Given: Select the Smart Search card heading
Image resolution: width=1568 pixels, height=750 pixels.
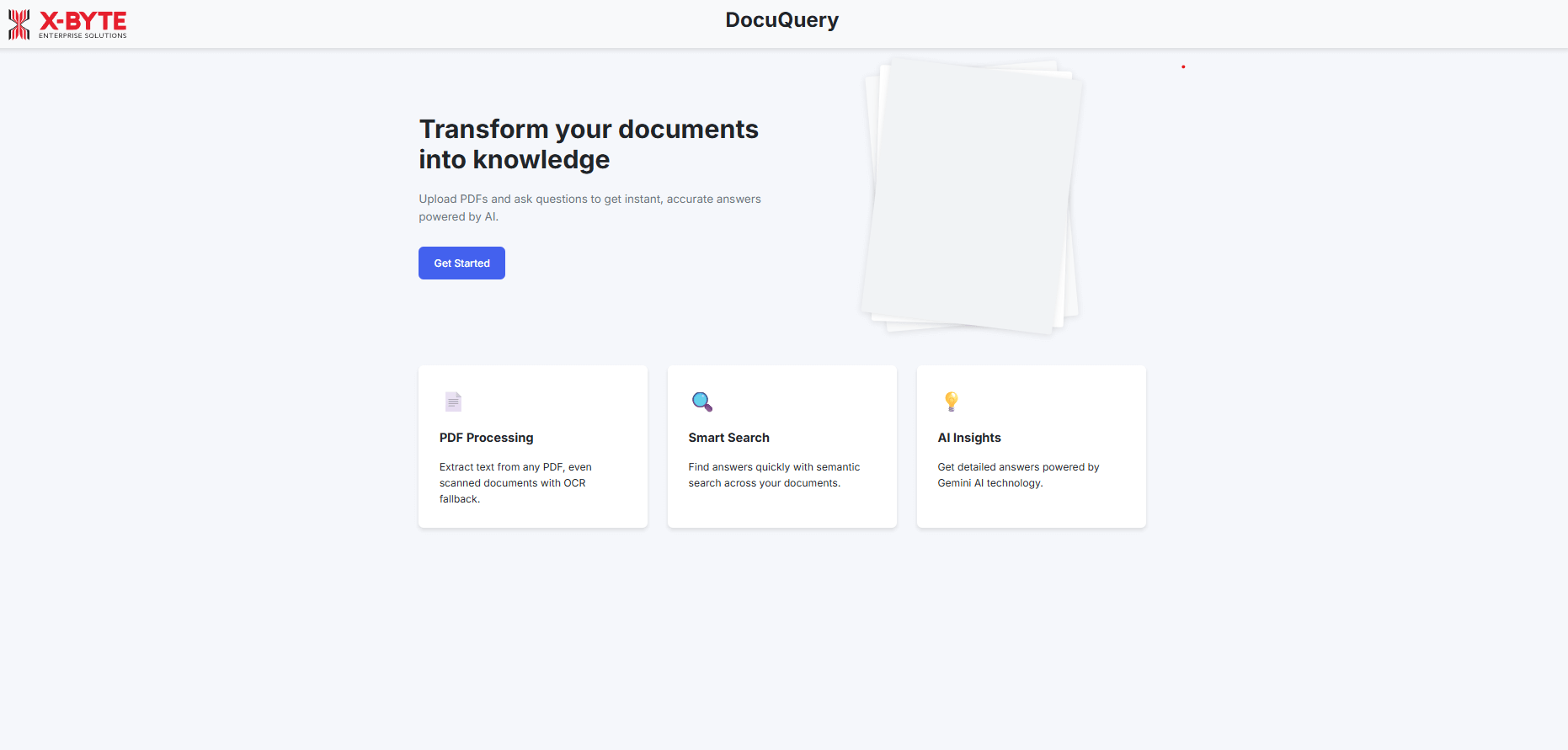Looking at the screenshot, I should tap(728, 438).
